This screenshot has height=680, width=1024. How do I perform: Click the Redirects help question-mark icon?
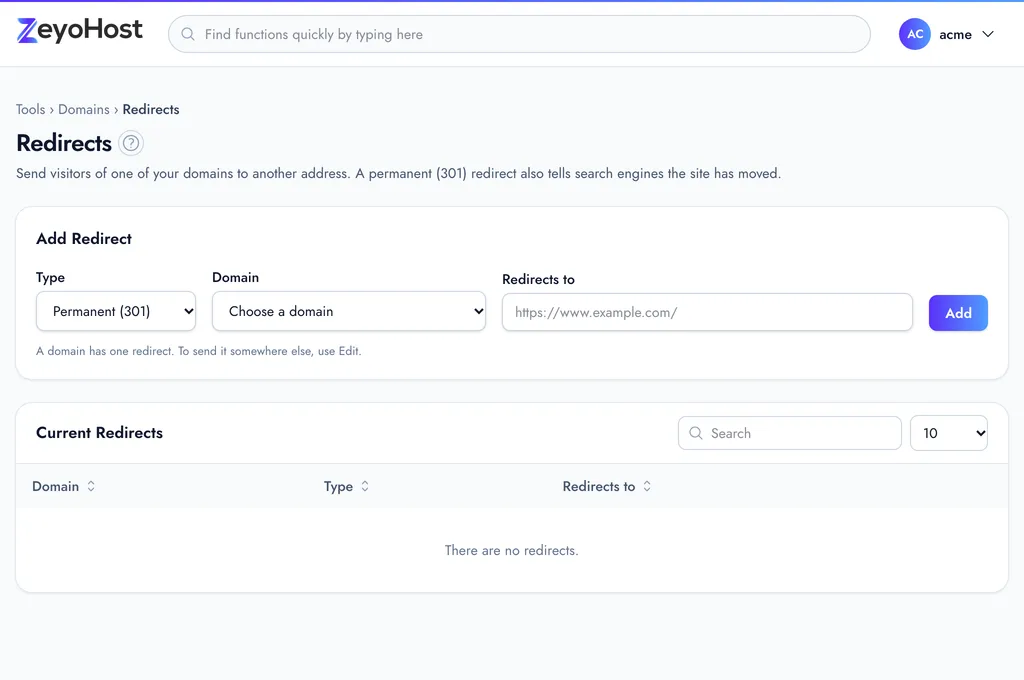[131, 143]
